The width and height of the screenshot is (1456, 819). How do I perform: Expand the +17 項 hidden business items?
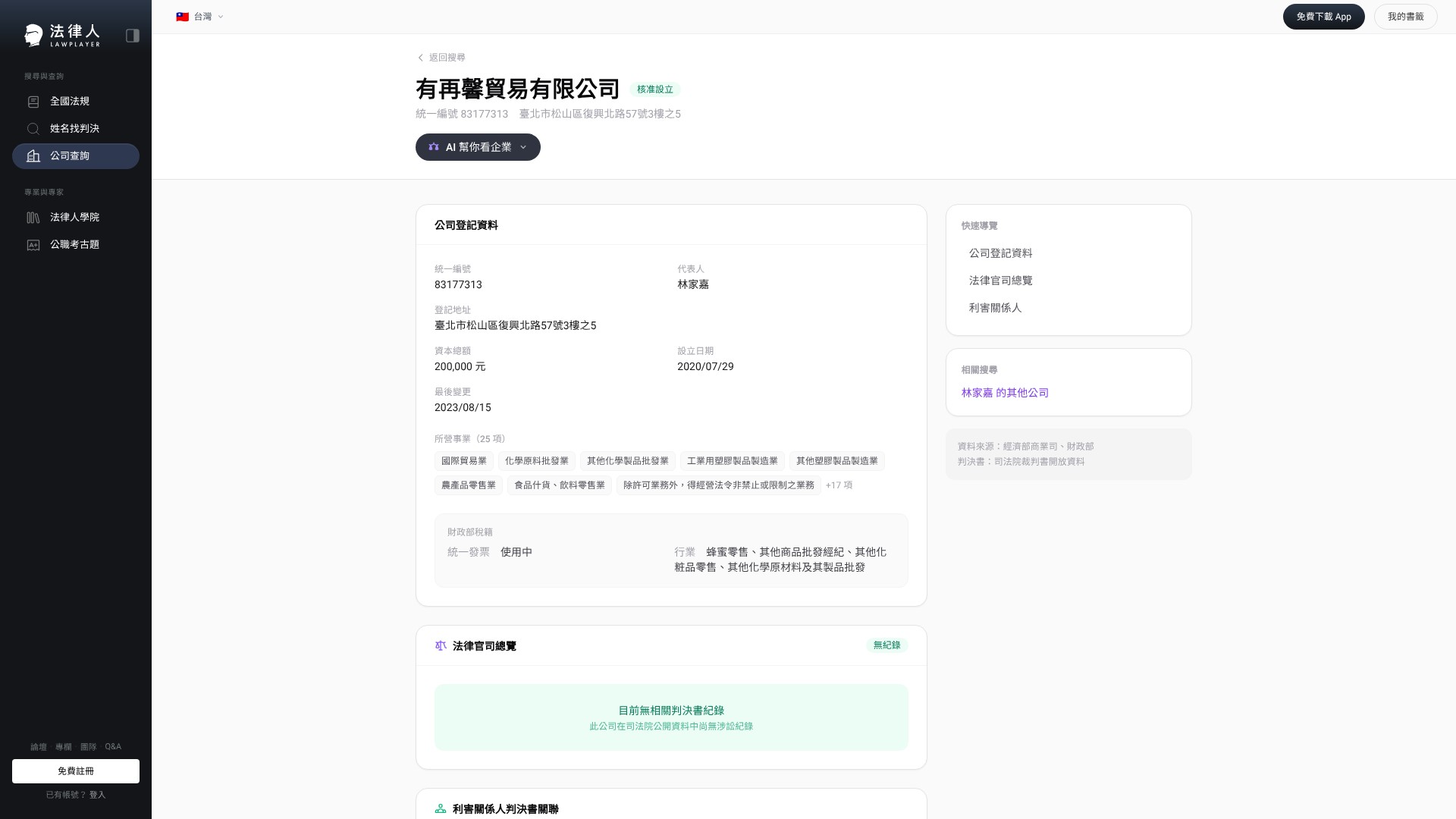click(839, 485)
